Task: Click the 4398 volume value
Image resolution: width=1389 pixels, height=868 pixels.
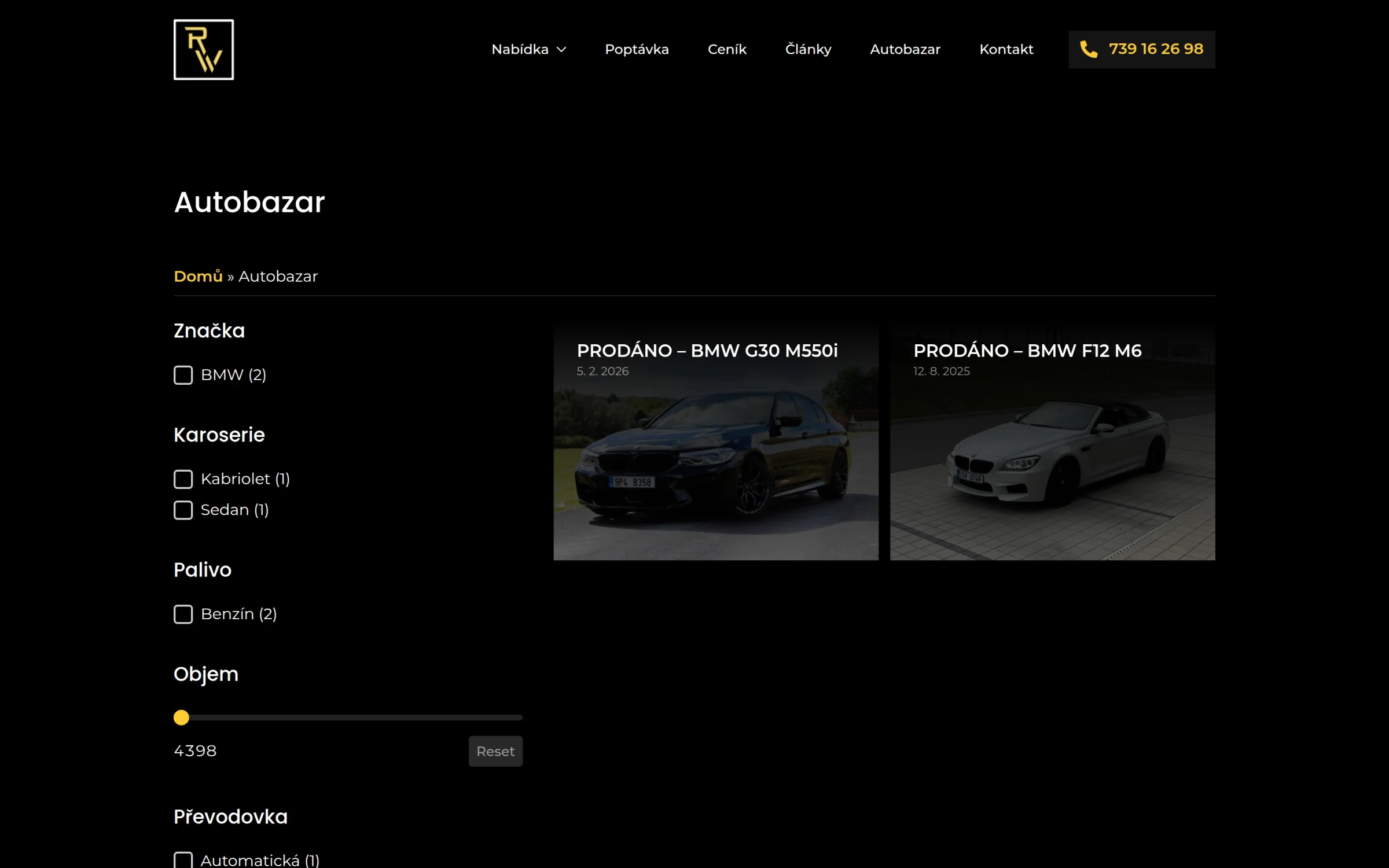Action: tap(195, 751)
